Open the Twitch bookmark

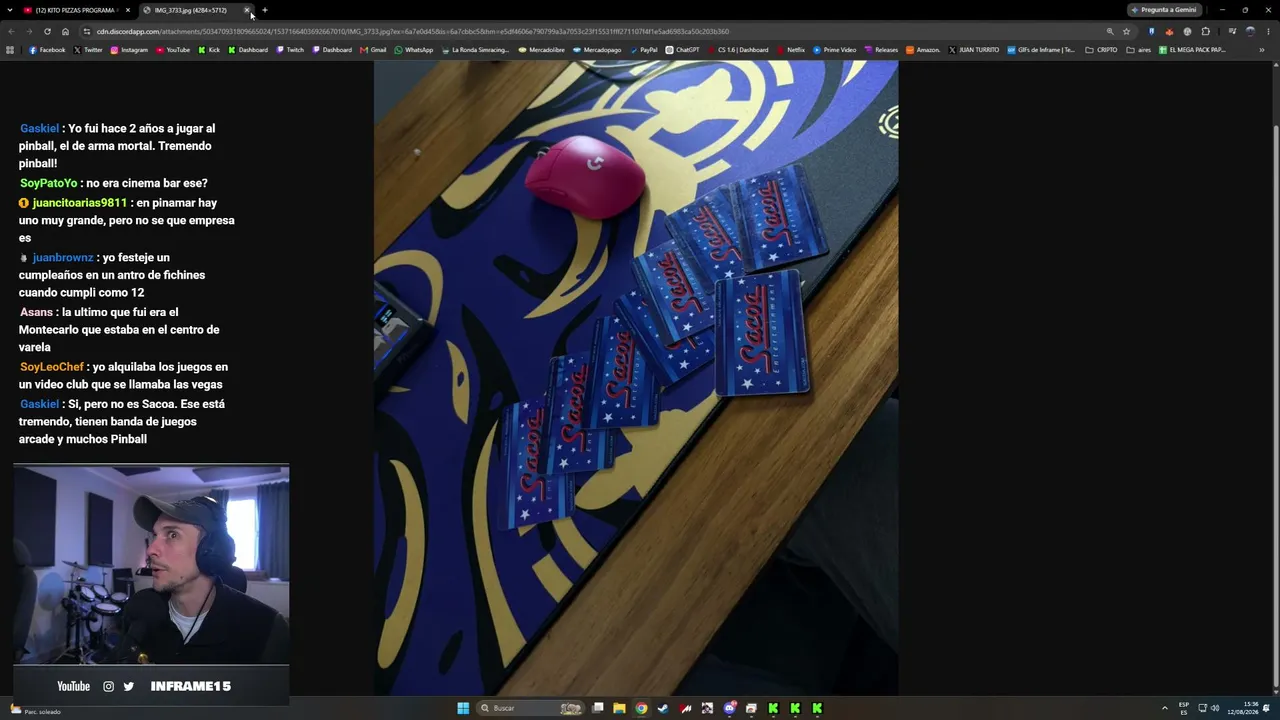[290, 50]
